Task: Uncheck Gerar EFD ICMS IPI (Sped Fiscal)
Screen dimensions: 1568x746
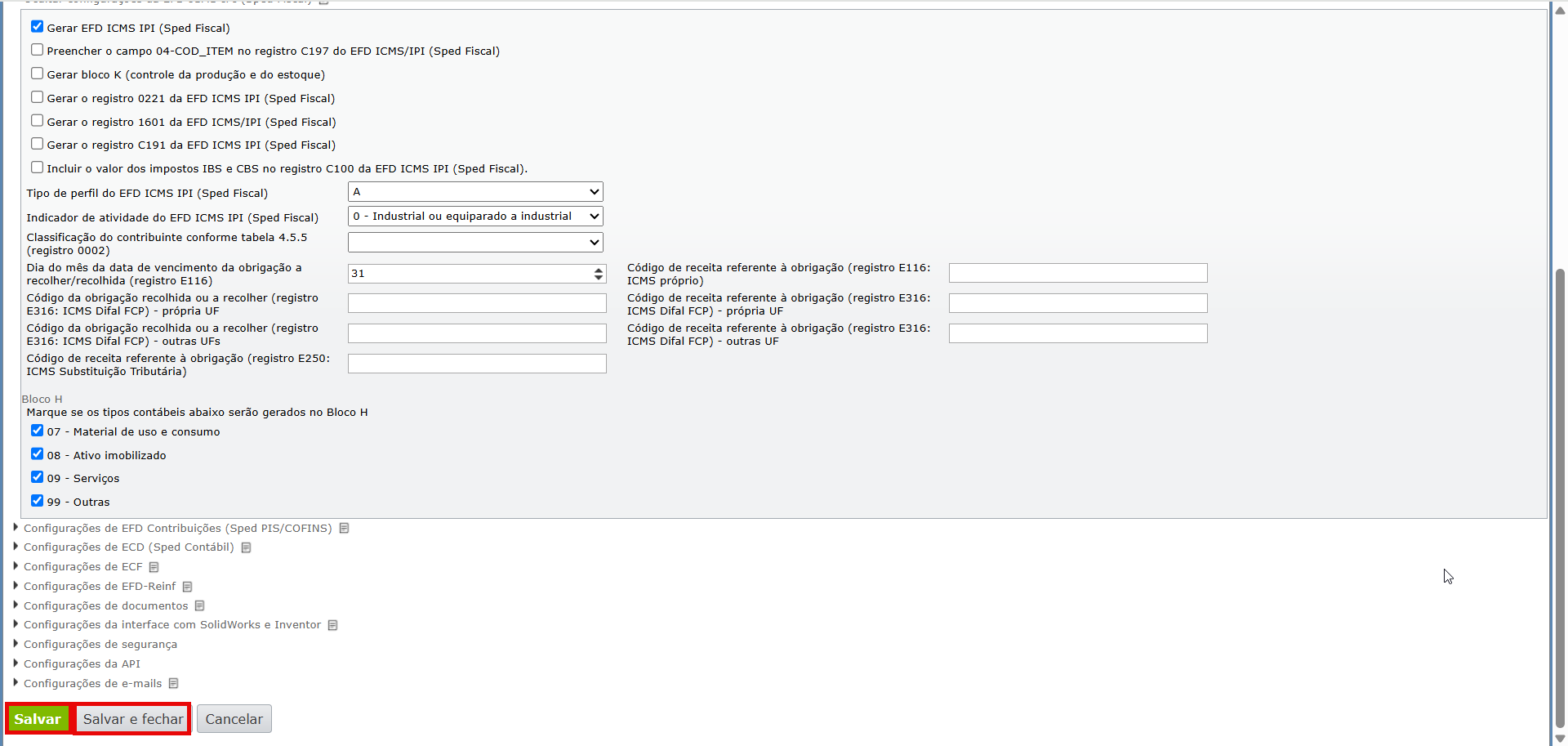Action: (38, 27)
